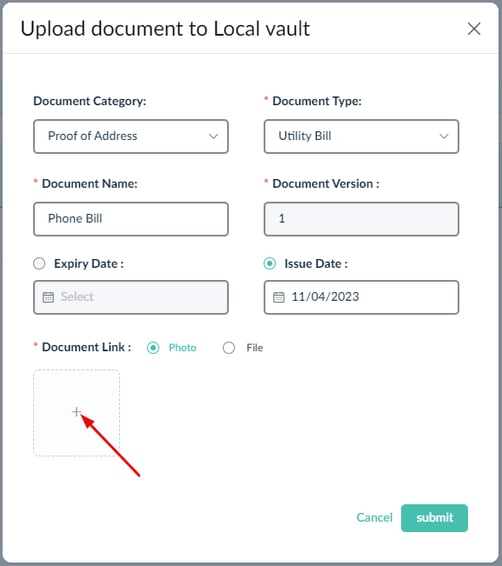Image resolution: width=502 pixels, height=566 pixels.
Task: Click the Cancel link
Action: click(x=374, y=518)
